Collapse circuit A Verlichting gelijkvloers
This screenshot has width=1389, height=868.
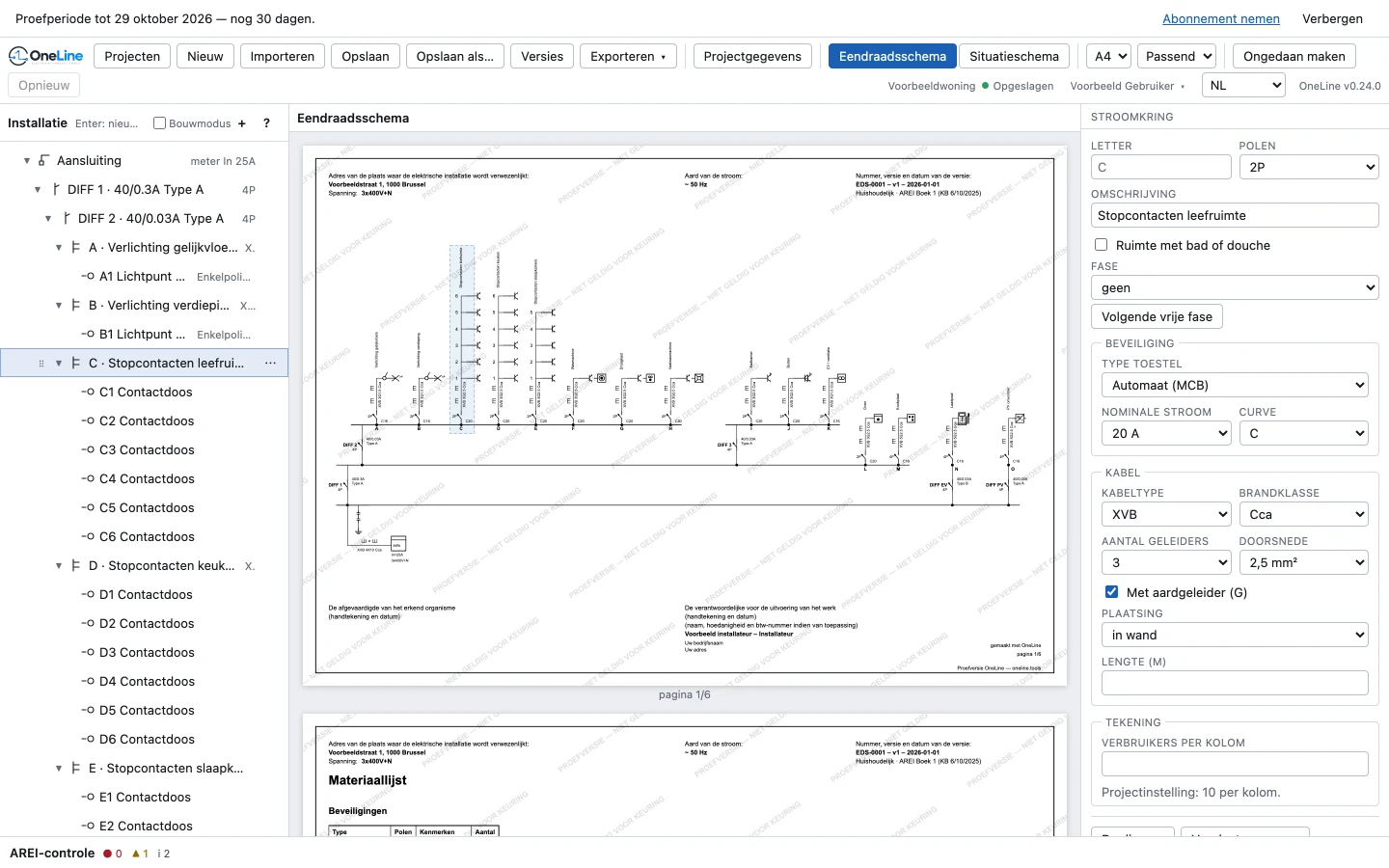[x=59, y=248]
